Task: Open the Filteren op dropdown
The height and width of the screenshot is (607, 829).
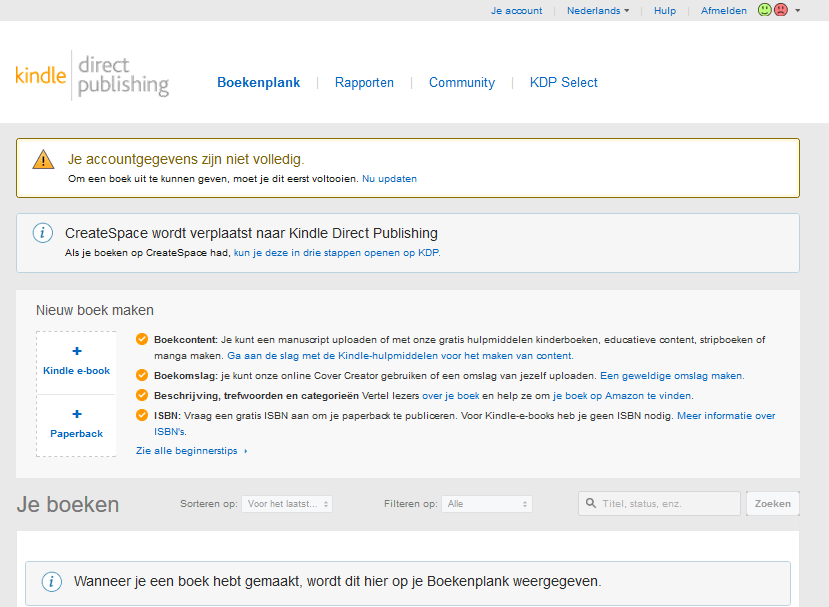Action: point(487,504)
